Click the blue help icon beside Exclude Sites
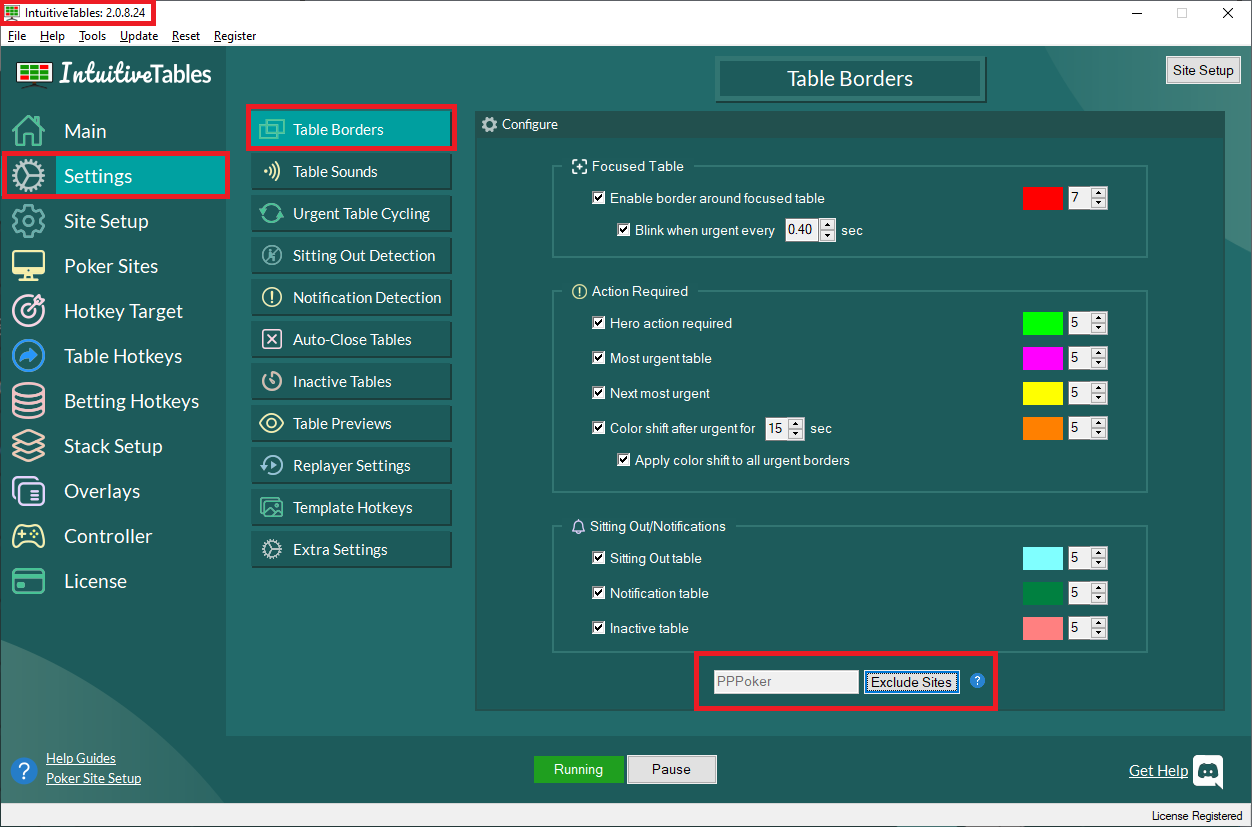 977,680
